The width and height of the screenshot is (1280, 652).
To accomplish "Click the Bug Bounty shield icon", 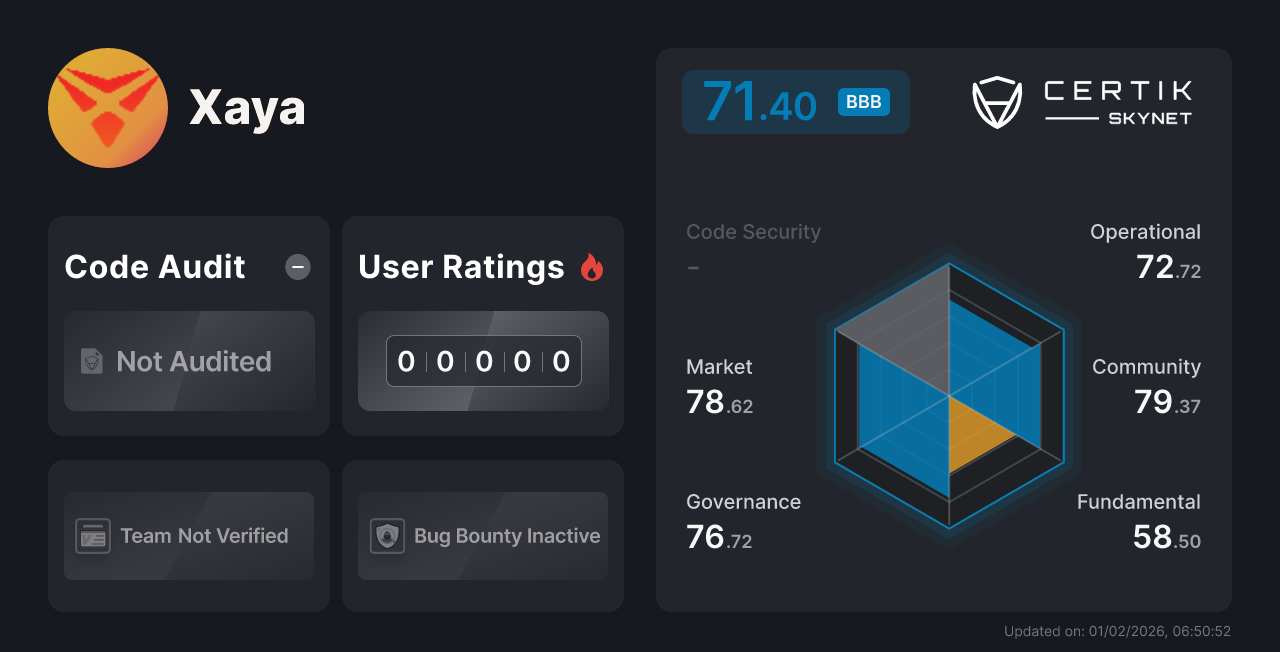I will pos(387,536).
